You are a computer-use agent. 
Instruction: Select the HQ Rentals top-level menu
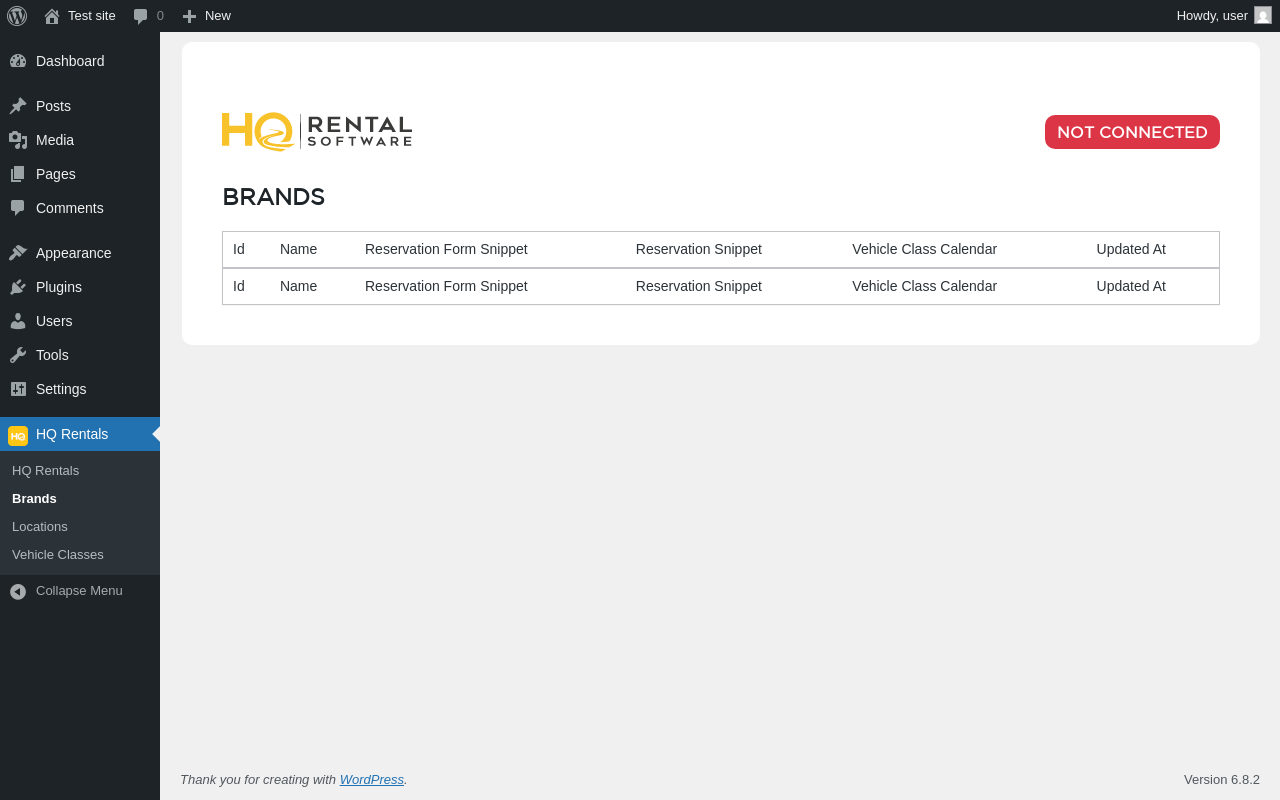80,434
